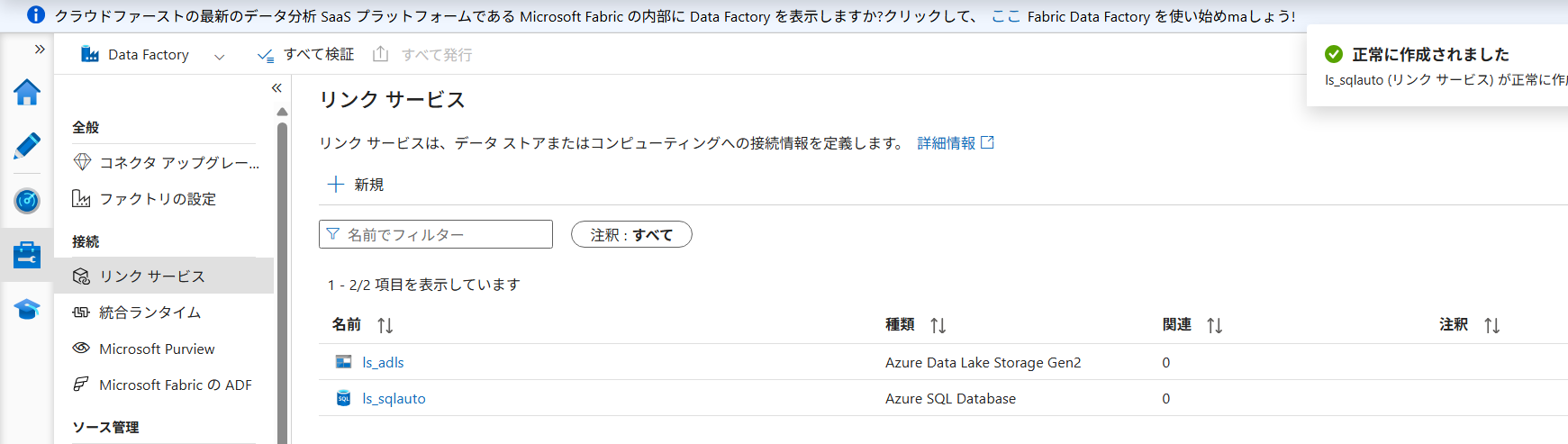
Task: Open the Home icon in left rail
Action: point(27,93)
